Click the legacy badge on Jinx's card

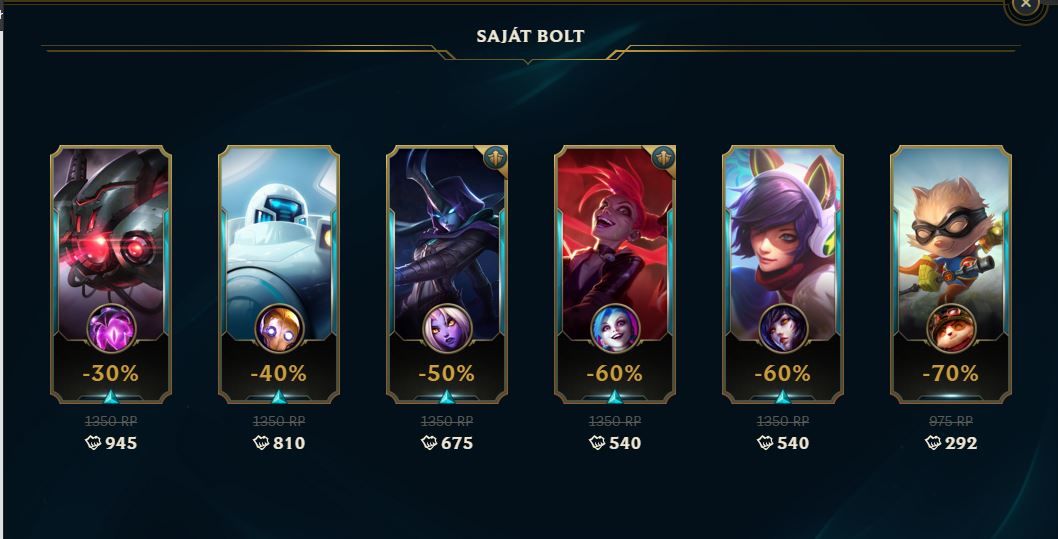(663, 158)
